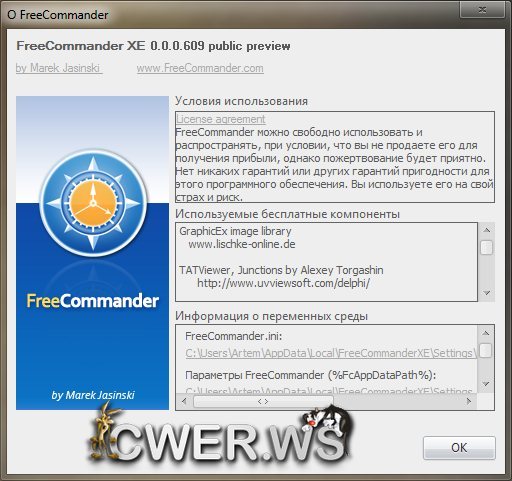Open the by Marek Jasinski link
Viewport: 512px width, 481px height.
[58, 68]
